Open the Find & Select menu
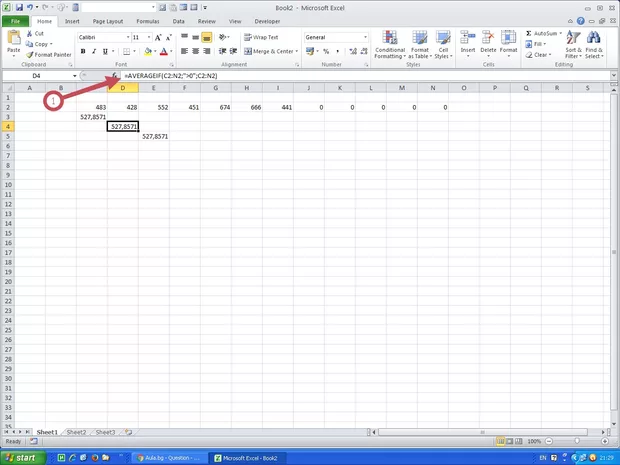 tap(594, 45)
